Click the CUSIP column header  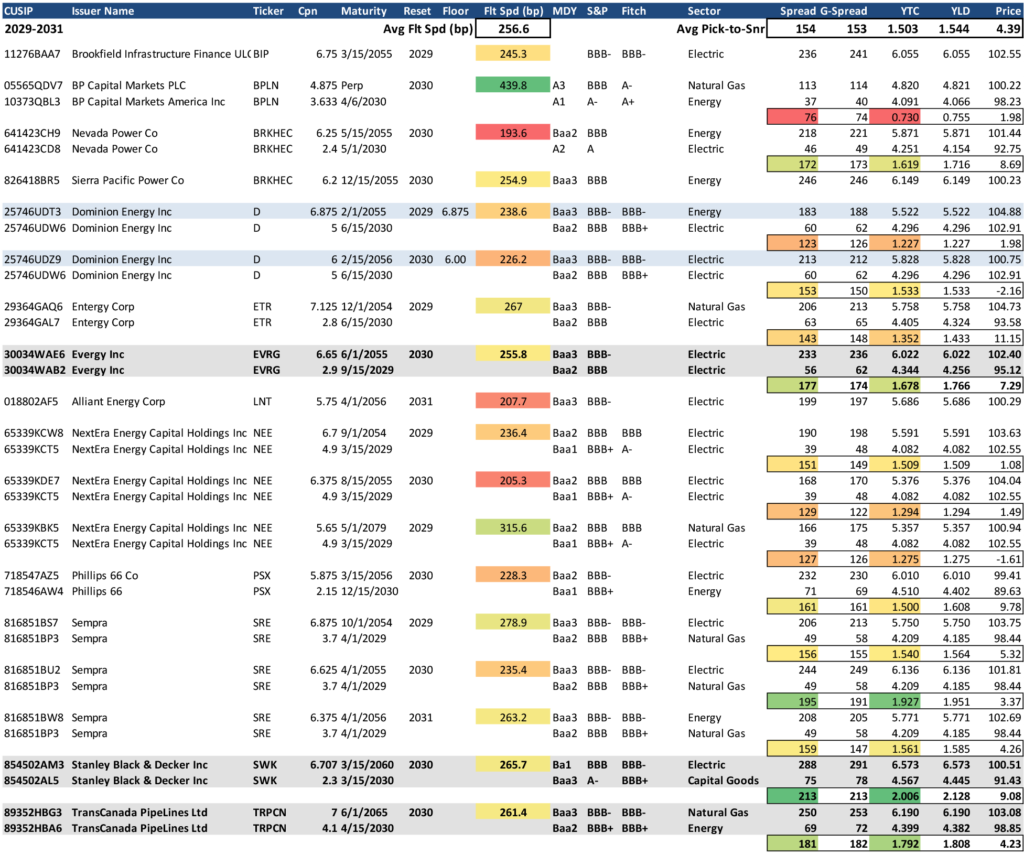(x=21, y=11)
